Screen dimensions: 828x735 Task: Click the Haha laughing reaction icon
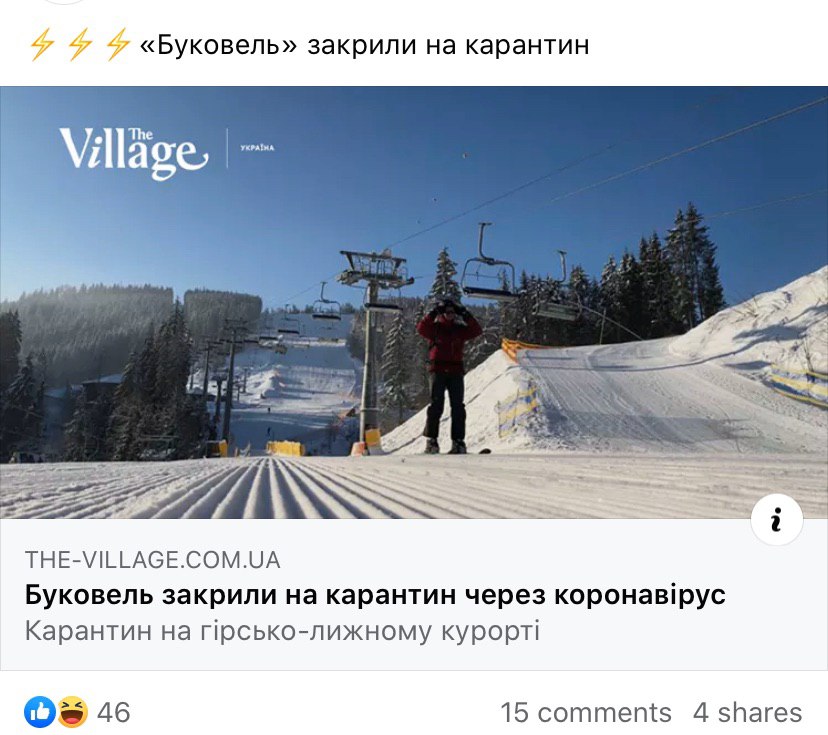[x=73, y=712]
